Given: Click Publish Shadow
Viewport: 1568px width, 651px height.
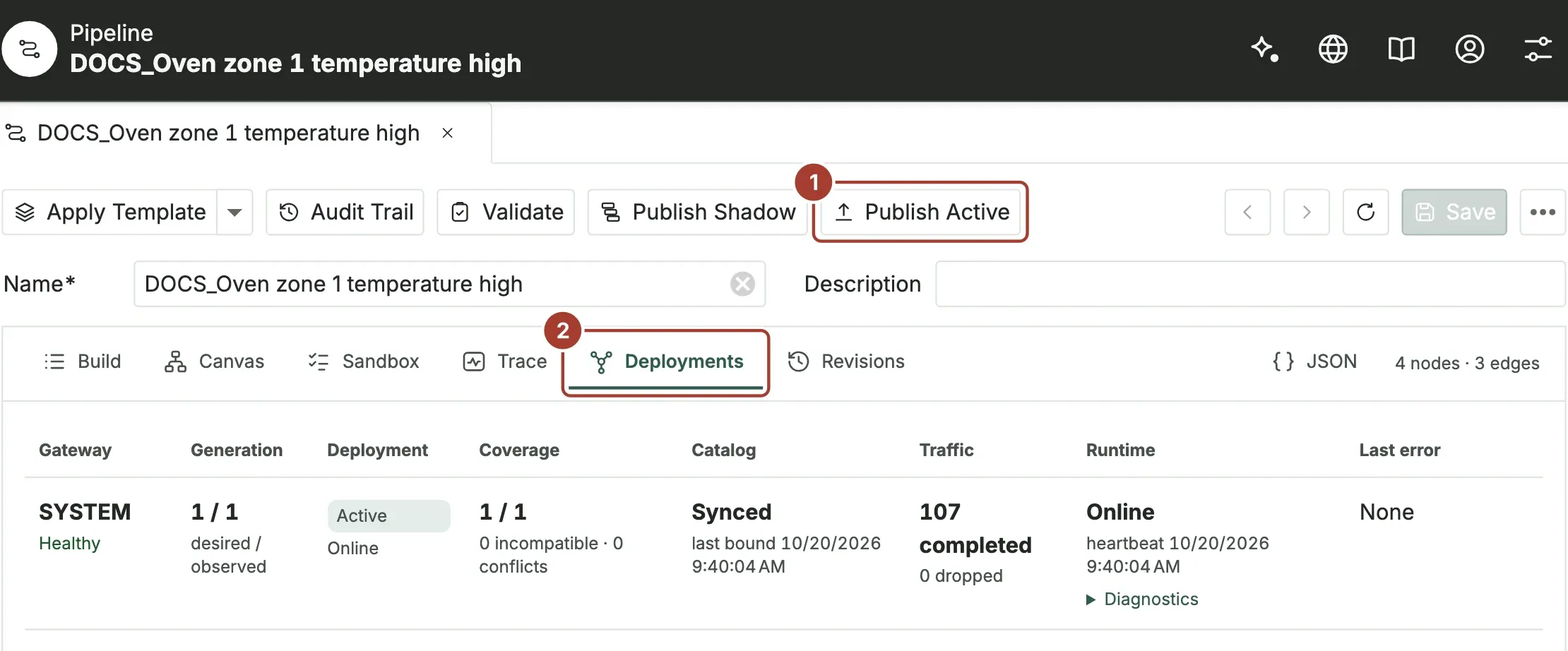Looking at the screenshot, I should pos(697,212).
